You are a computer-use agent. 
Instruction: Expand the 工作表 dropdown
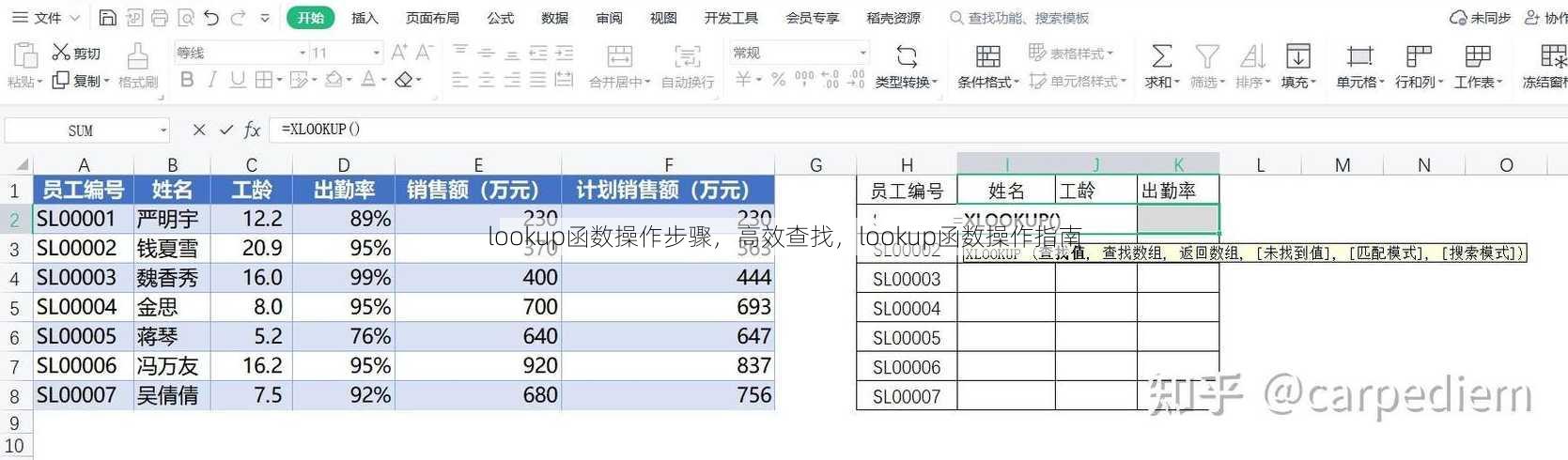click(x=1499, y=83)
